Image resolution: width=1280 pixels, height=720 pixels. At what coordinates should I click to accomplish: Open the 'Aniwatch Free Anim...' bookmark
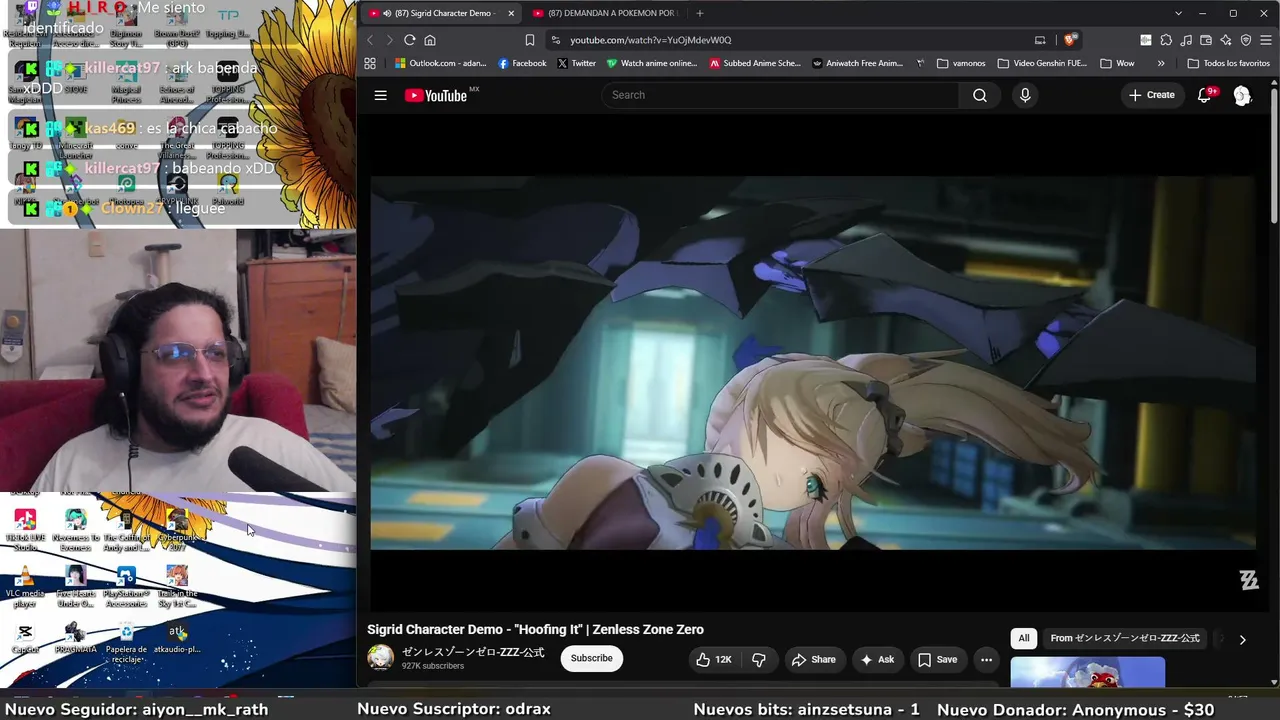pos(858,63)
